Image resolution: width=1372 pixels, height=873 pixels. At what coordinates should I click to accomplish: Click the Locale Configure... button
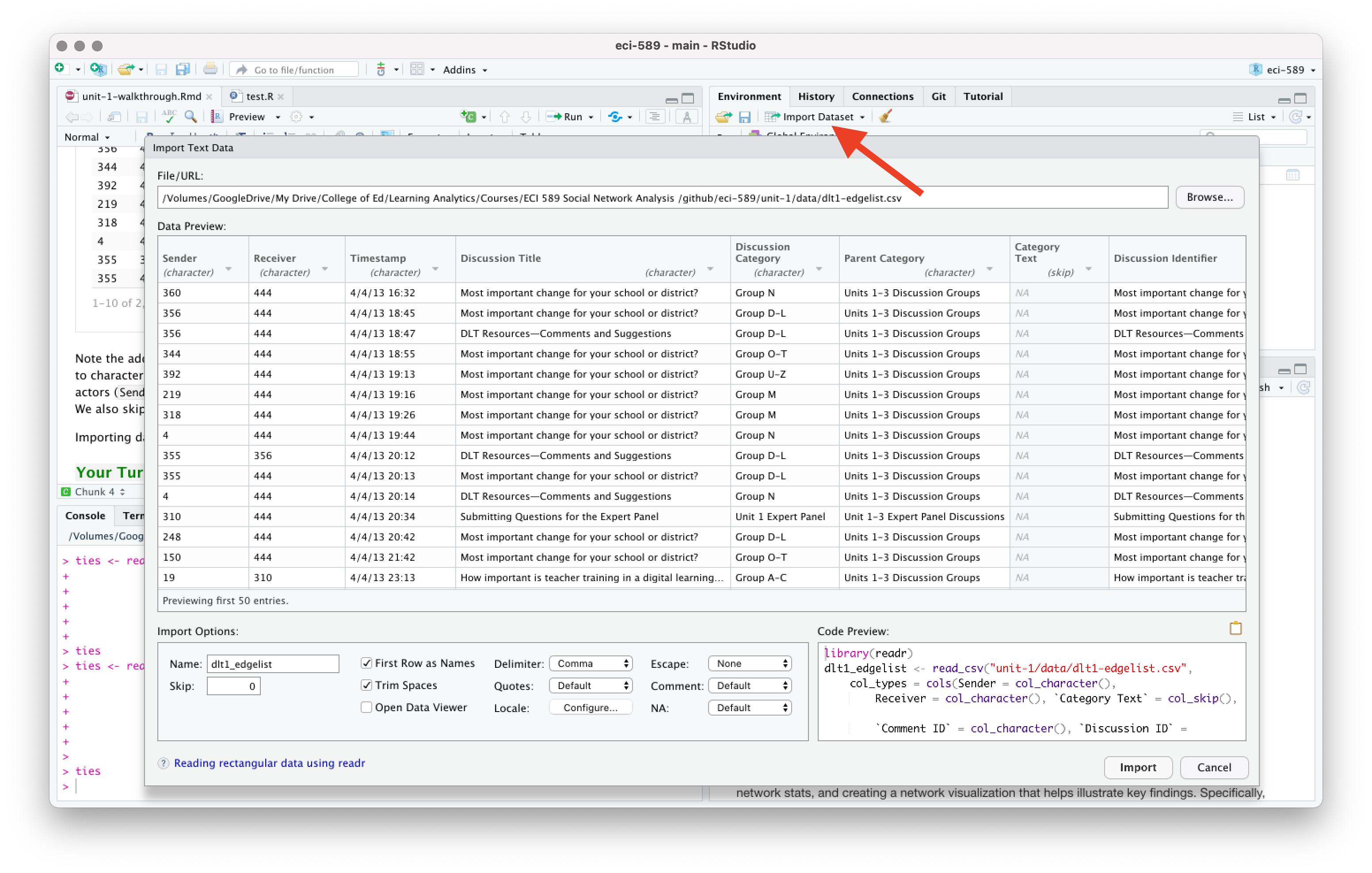pos(591,708)
